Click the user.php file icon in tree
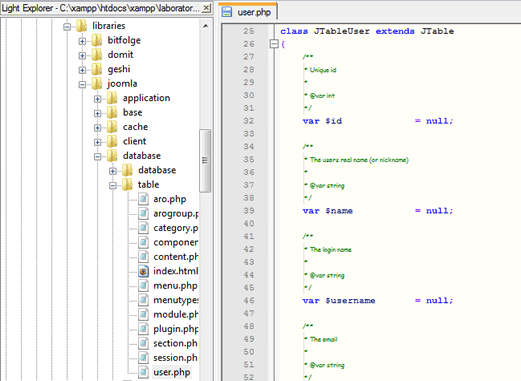 [x=143, y=372]
